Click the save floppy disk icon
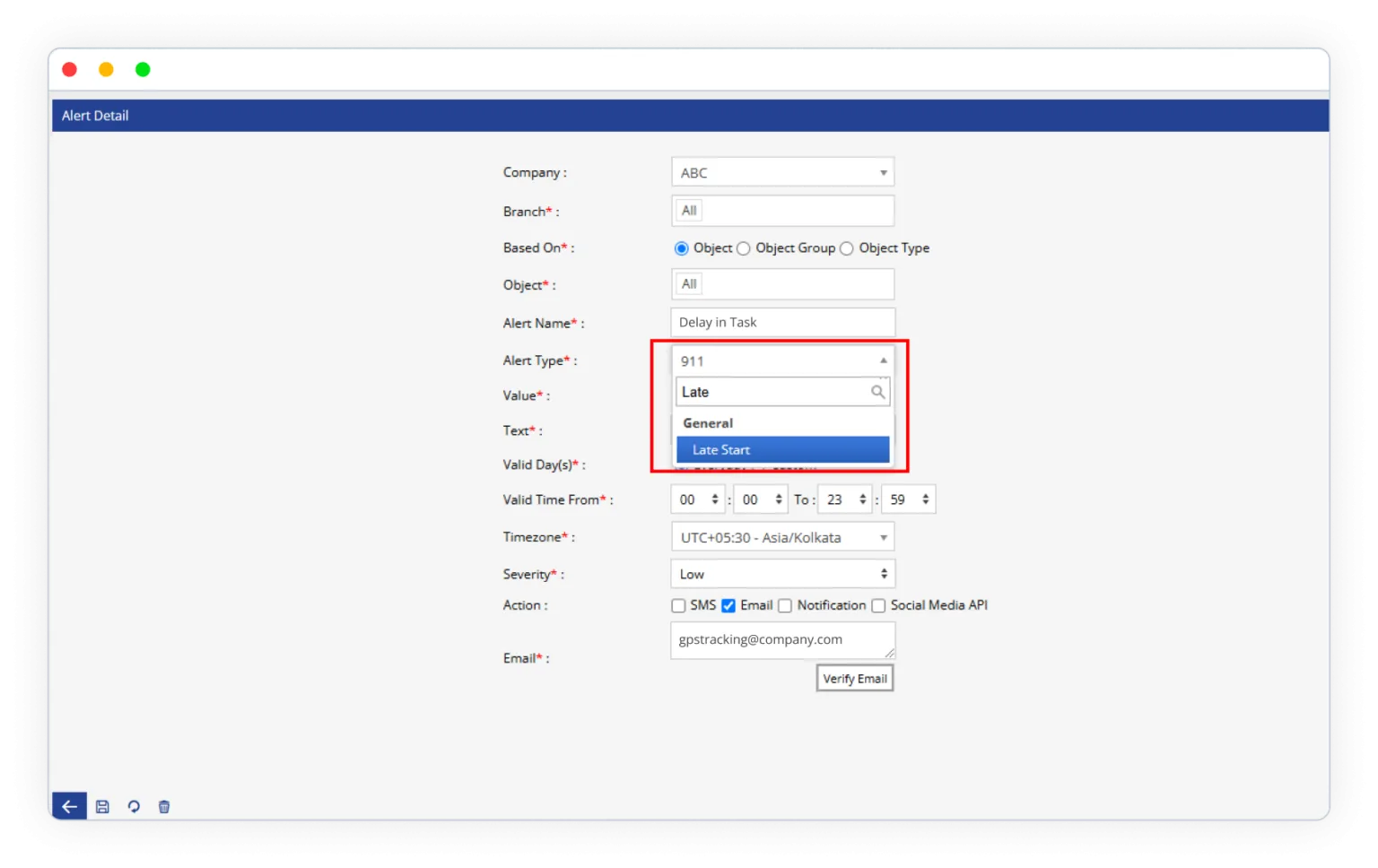Image resolution: width=1378 pixels, height=868 pixels. point(102,806)
